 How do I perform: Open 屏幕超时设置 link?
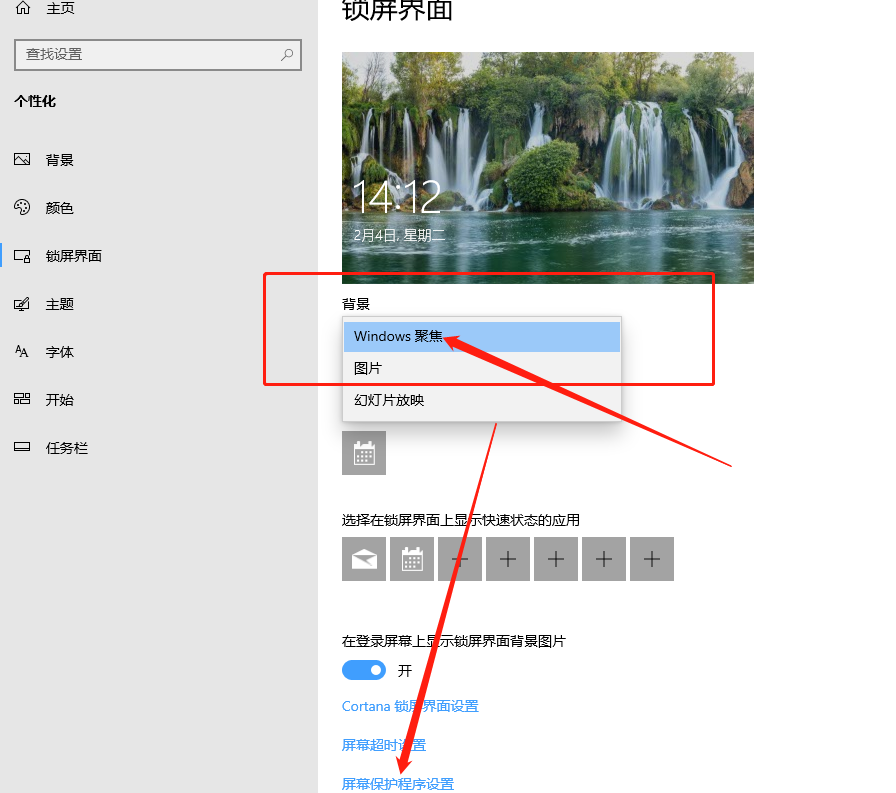(x=384, y=745)
